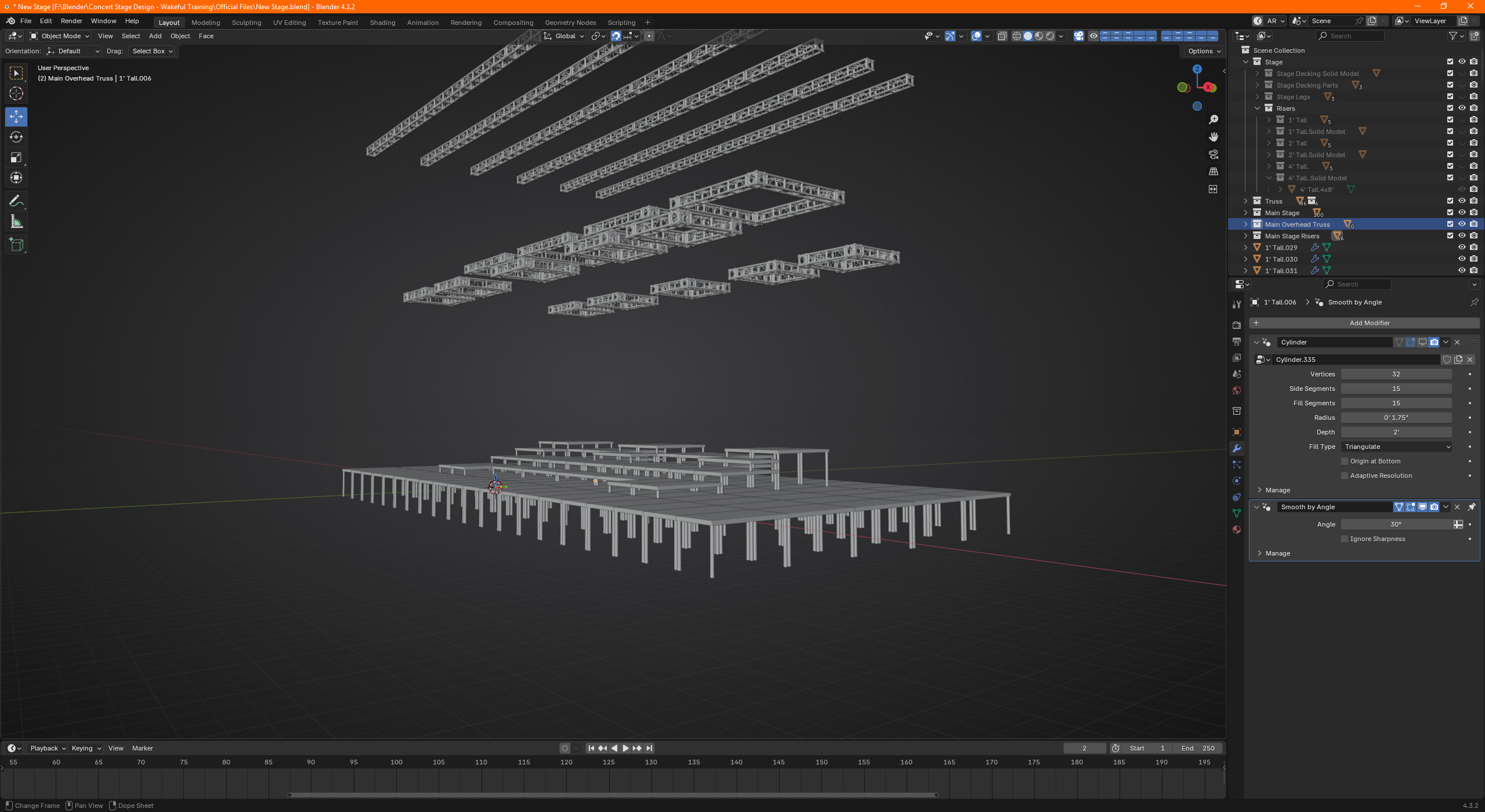Select the Move tool
This screenshot has width=1485, height=812.
tap(16, 117)
